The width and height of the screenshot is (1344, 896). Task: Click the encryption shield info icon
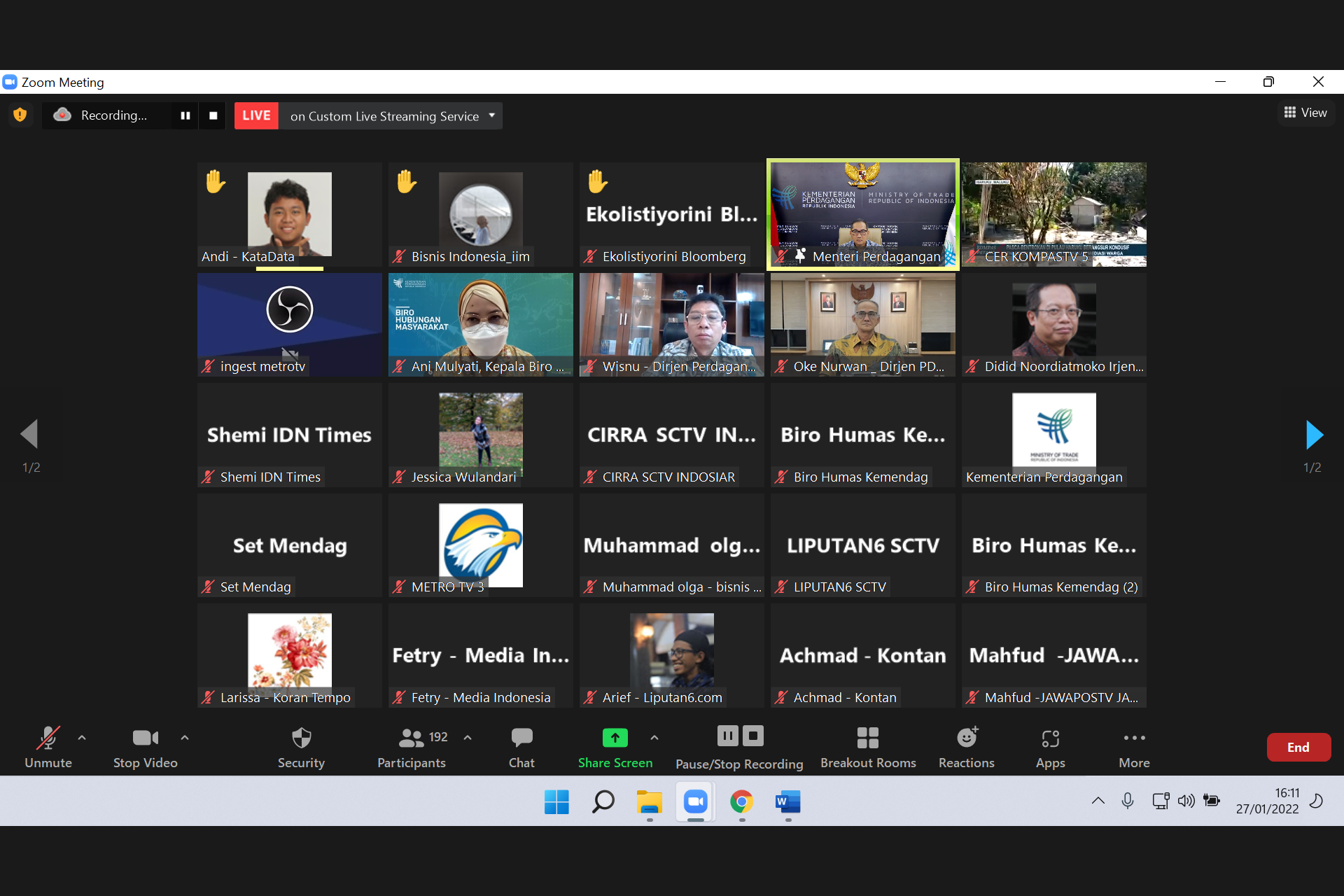coord(20,115)
